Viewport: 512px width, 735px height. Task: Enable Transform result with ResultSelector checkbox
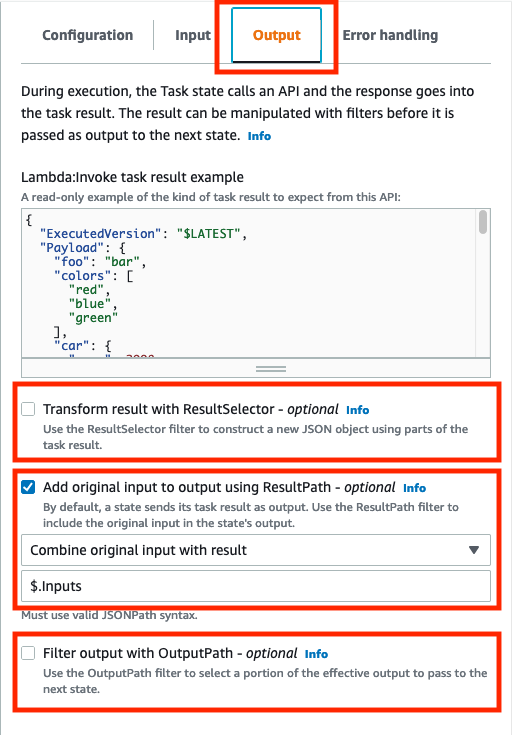click(x=28, y=409)
